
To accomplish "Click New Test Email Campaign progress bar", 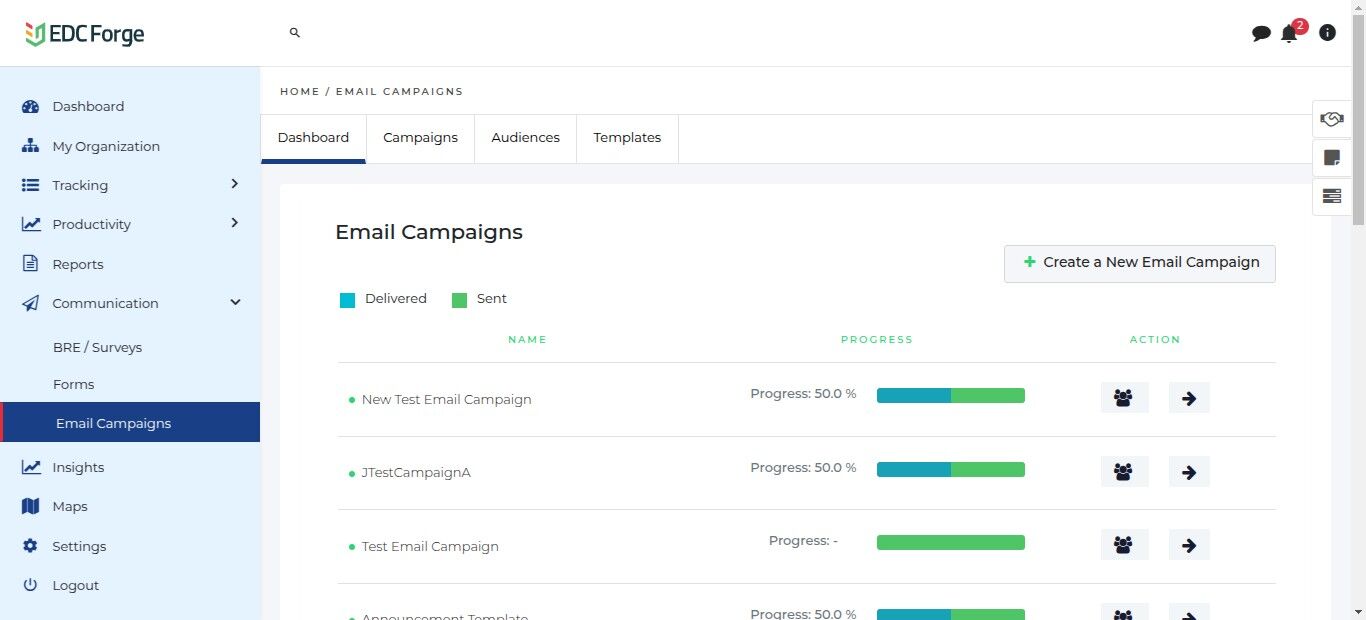I will click(x=950, y=396).
